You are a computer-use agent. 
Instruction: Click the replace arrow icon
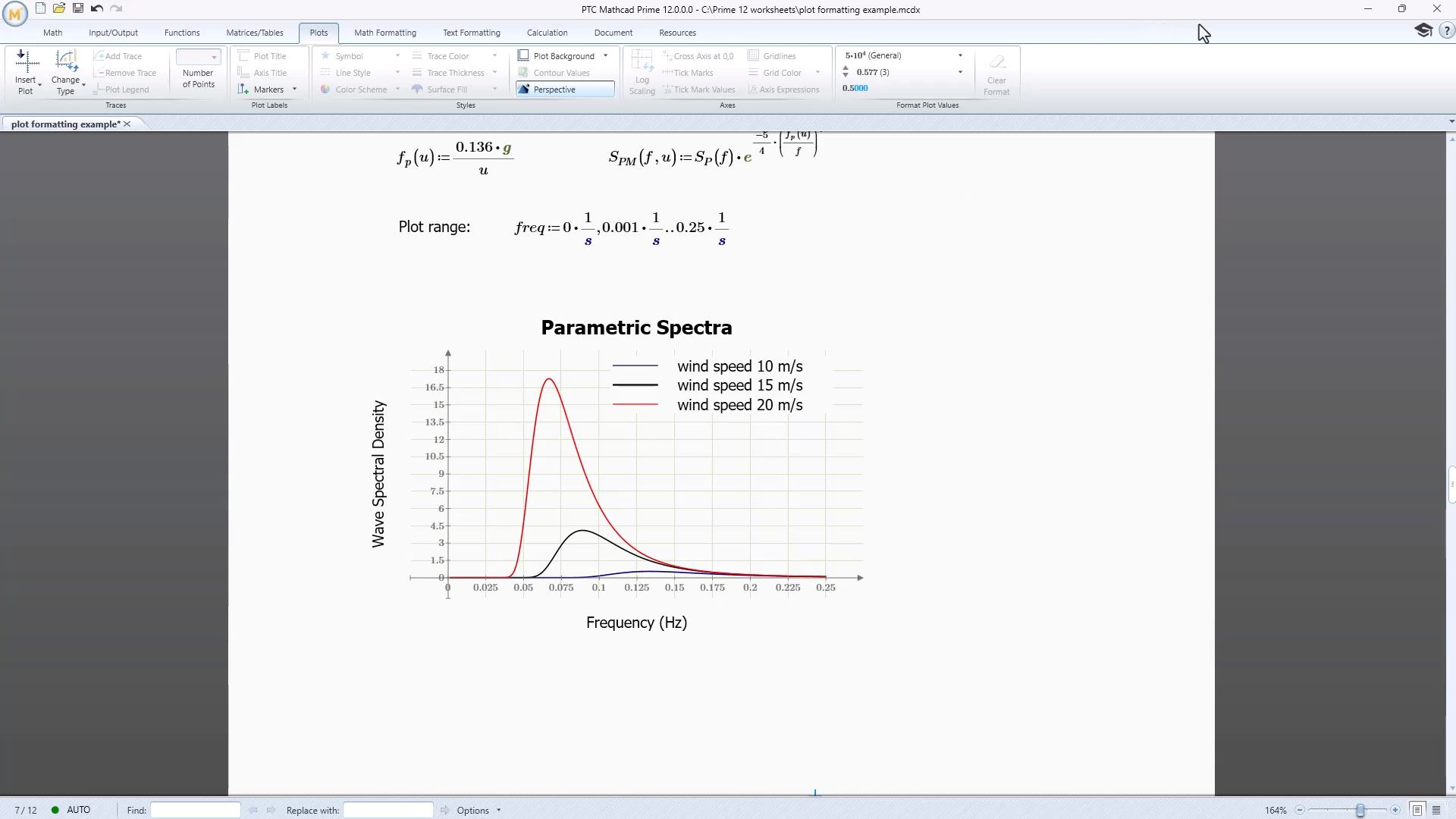point(445,810)
